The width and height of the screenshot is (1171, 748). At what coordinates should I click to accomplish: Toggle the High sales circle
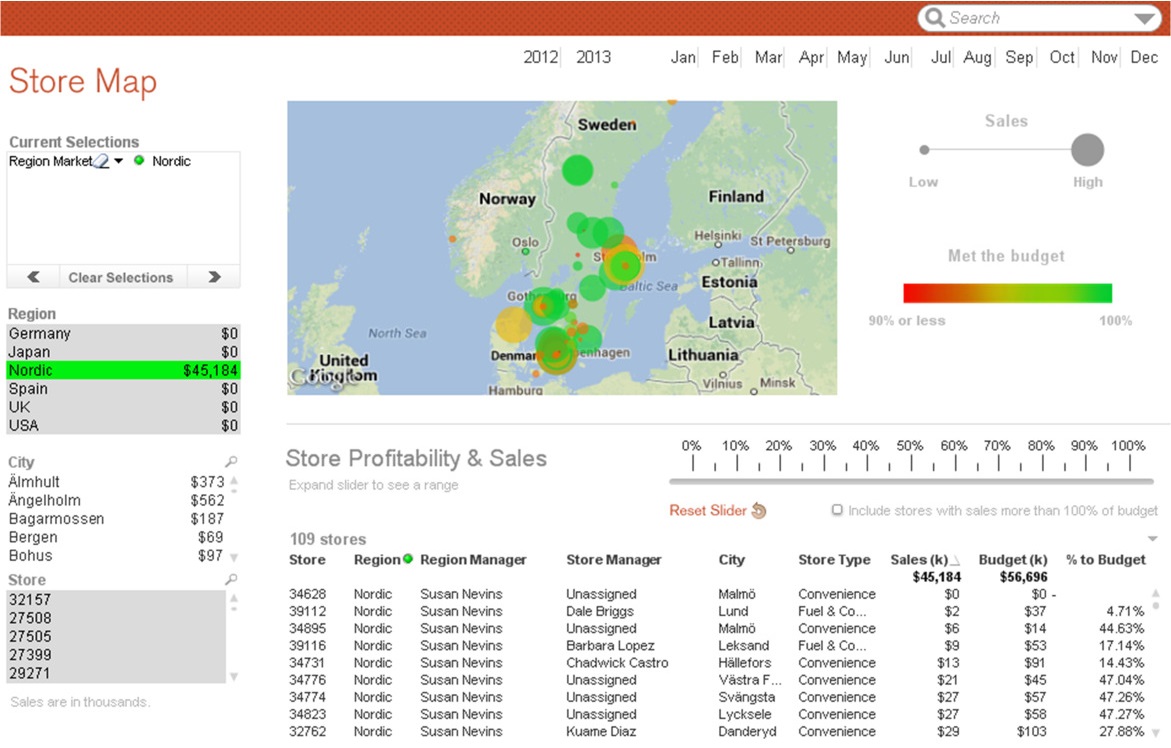(1087, 150)
